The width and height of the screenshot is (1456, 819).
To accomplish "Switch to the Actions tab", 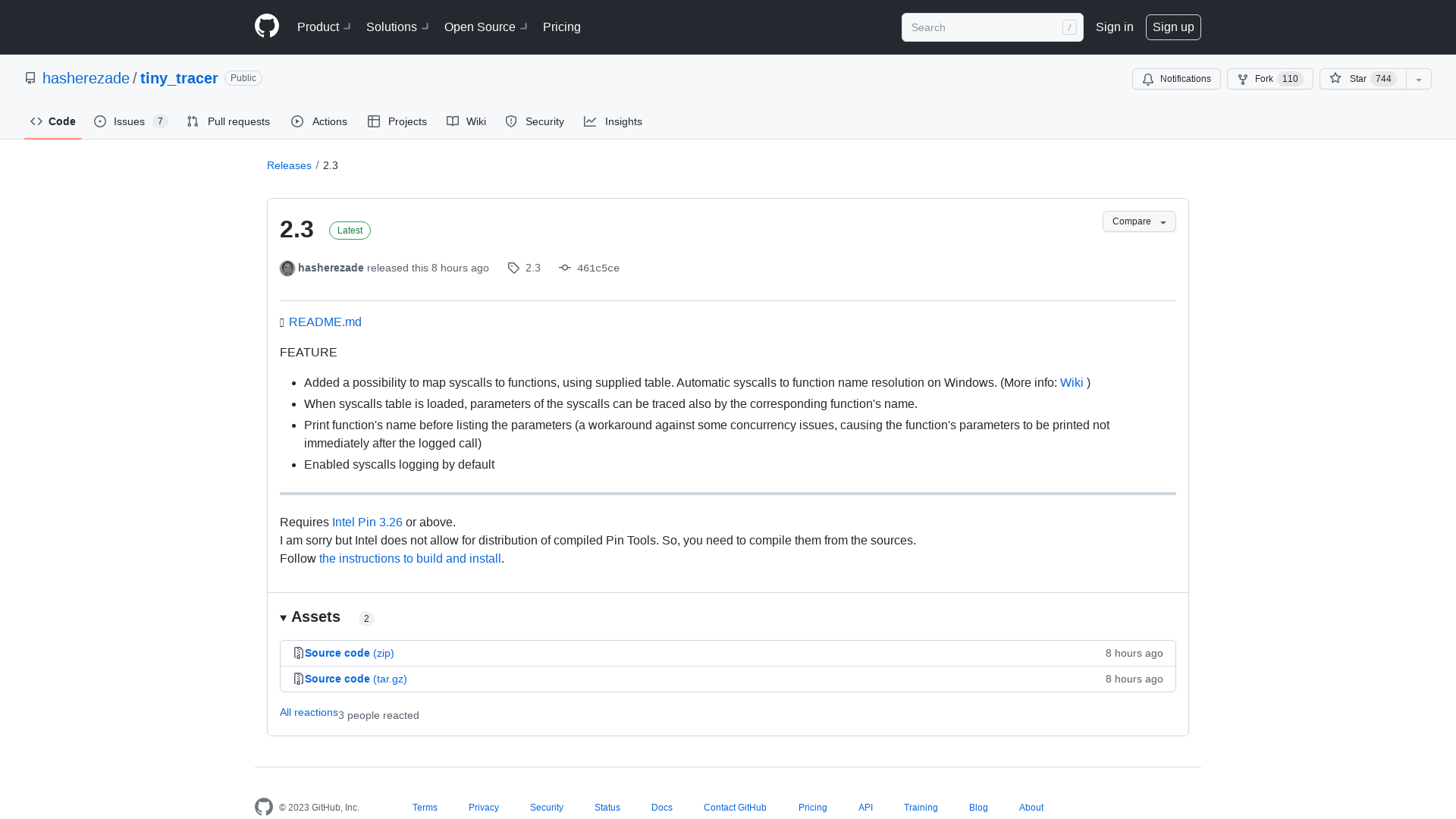I will pyautogui.click(x=319, y=121).
